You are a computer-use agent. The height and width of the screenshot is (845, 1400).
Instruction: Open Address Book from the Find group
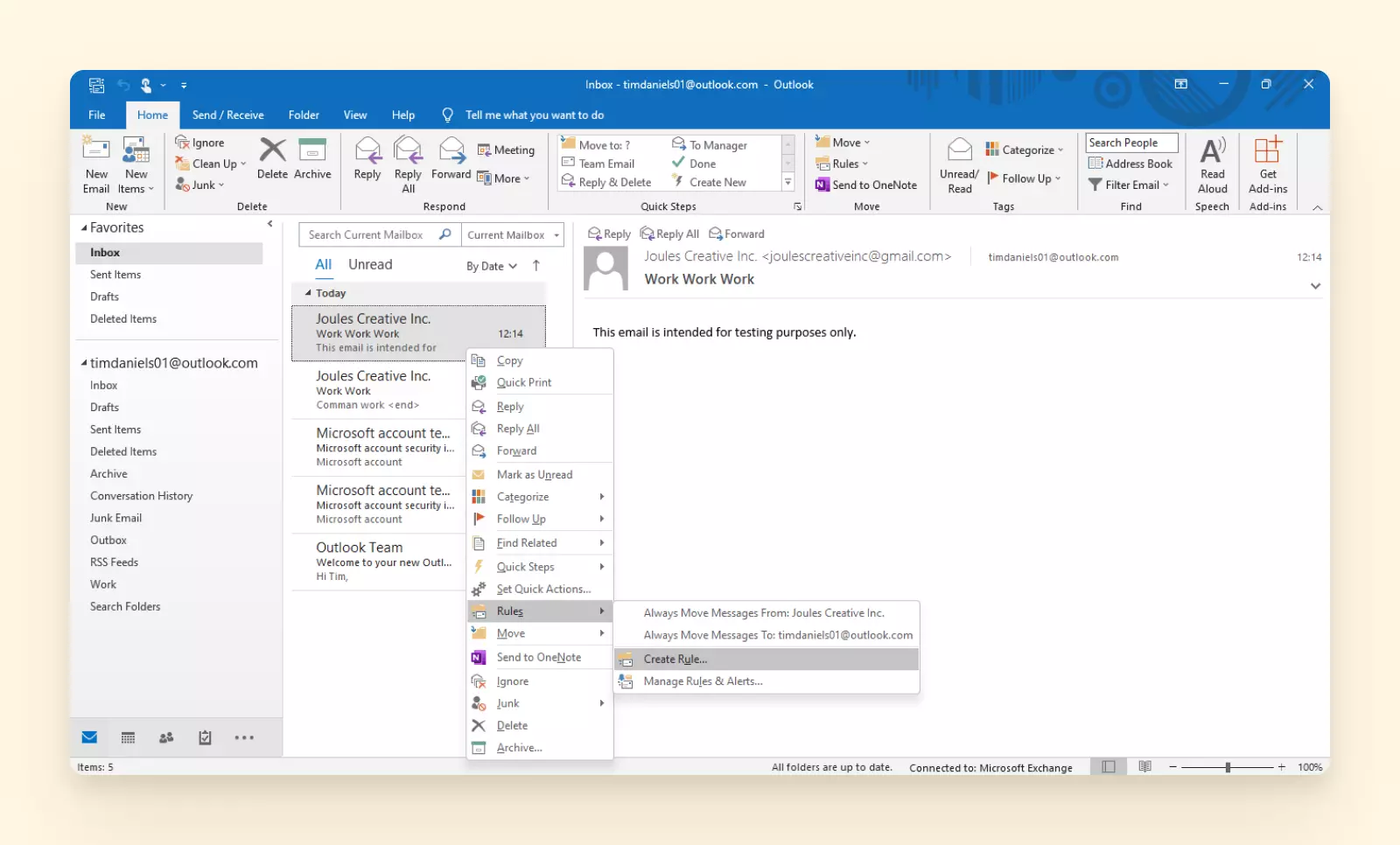coord(1130,164)
